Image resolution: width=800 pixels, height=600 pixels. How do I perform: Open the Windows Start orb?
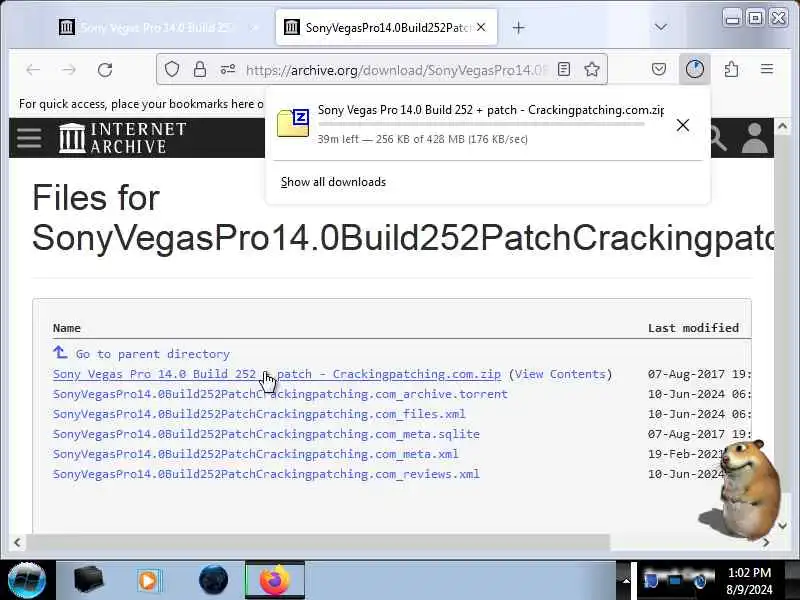(x=27, y=580)
